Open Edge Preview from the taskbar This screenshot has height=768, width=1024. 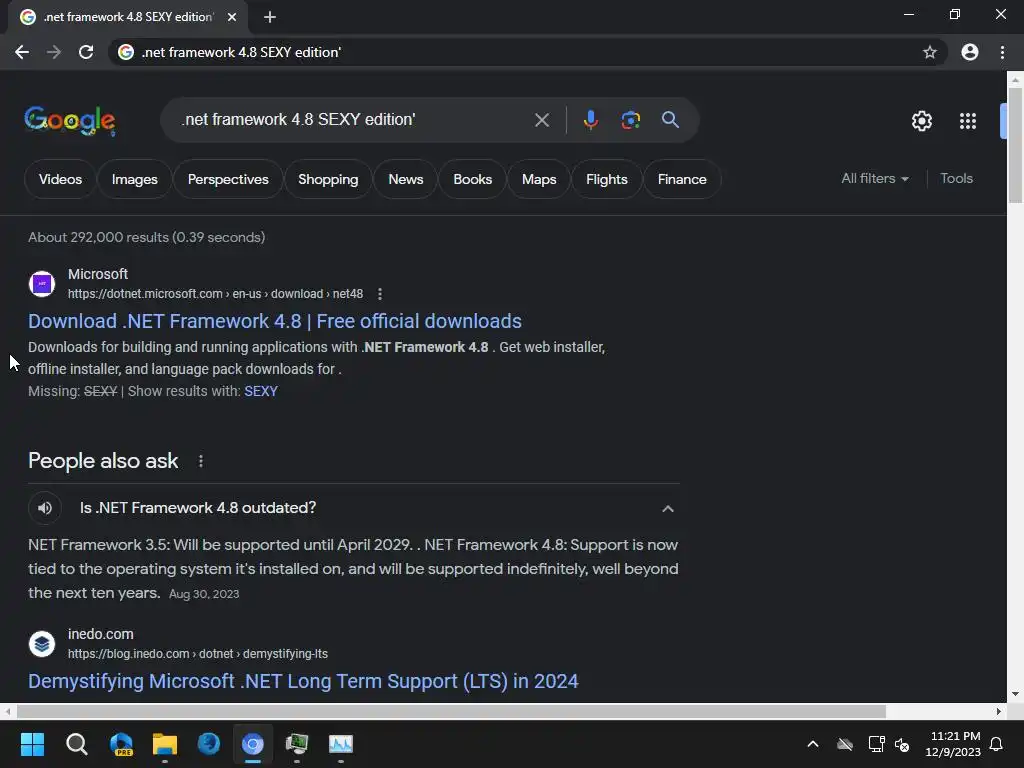click(121, 744)
